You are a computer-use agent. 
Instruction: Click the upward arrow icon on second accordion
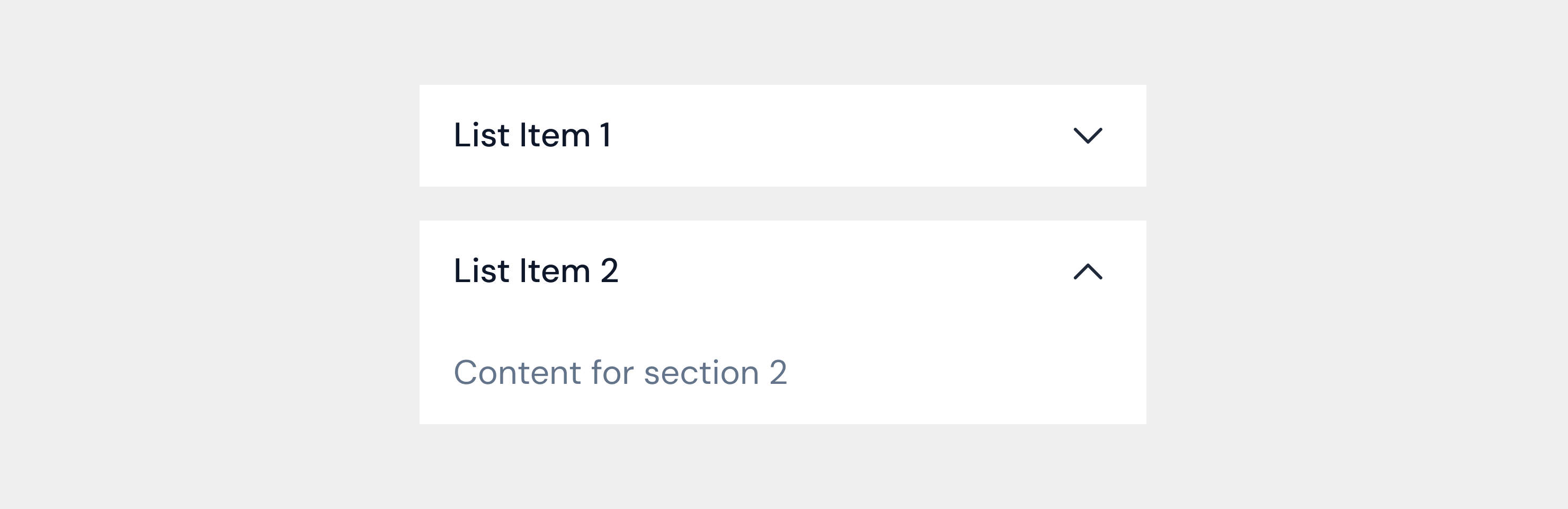1087,271
